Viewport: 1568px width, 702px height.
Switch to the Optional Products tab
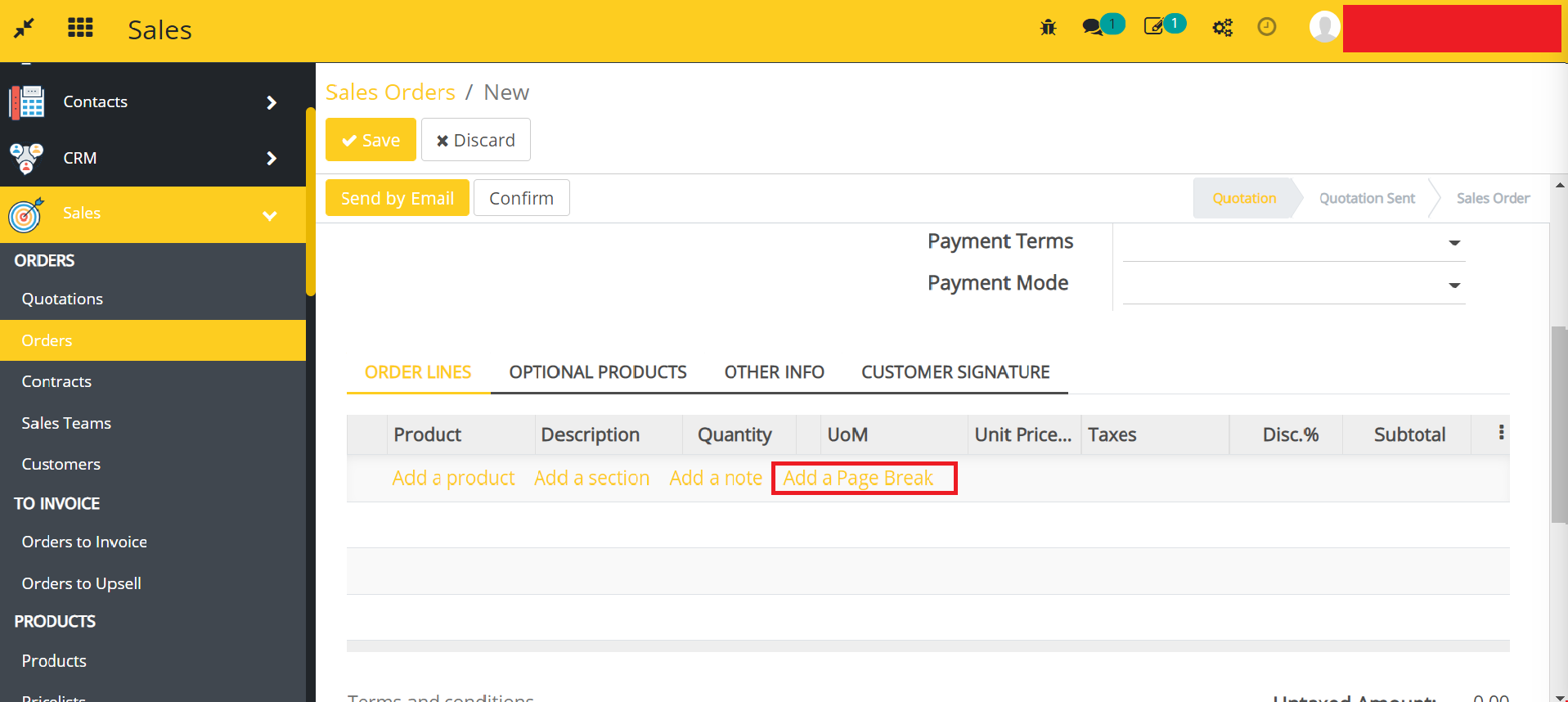click(597, 372)
